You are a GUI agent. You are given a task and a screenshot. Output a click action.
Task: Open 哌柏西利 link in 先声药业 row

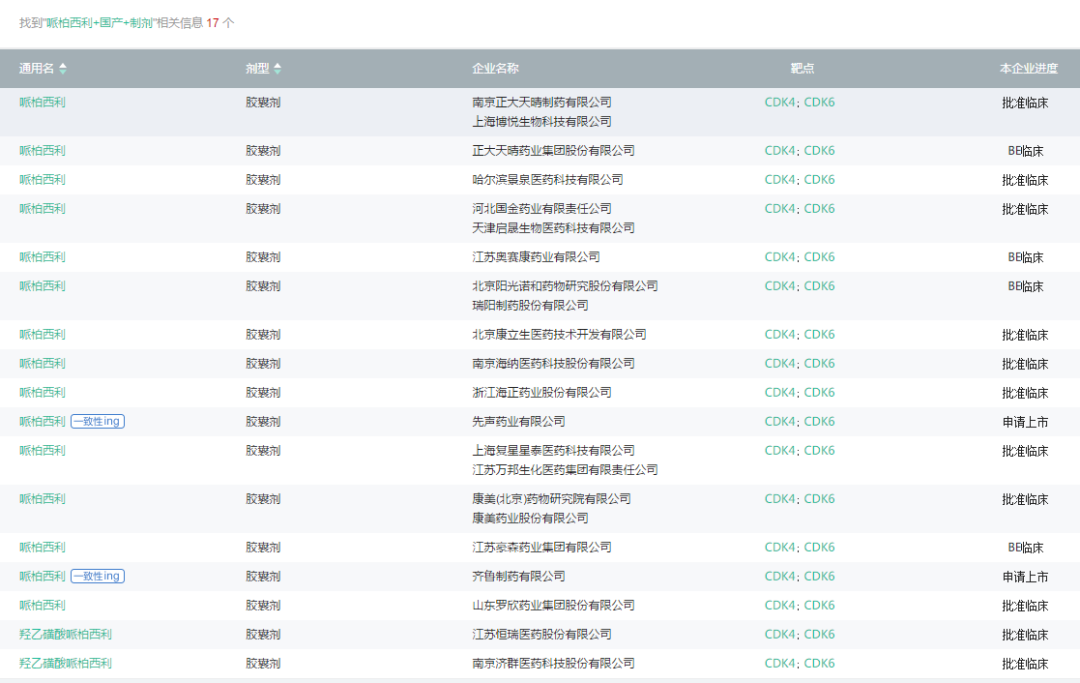[43, 421]
